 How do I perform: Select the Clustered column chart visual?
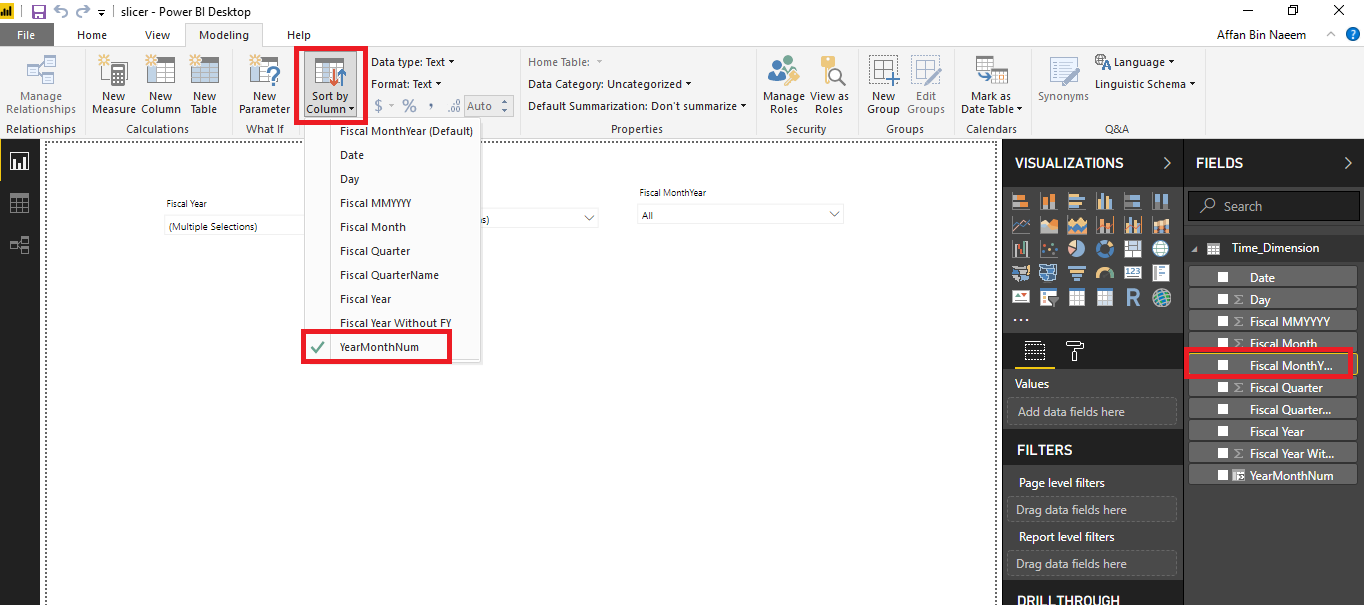pos(1105,201)
